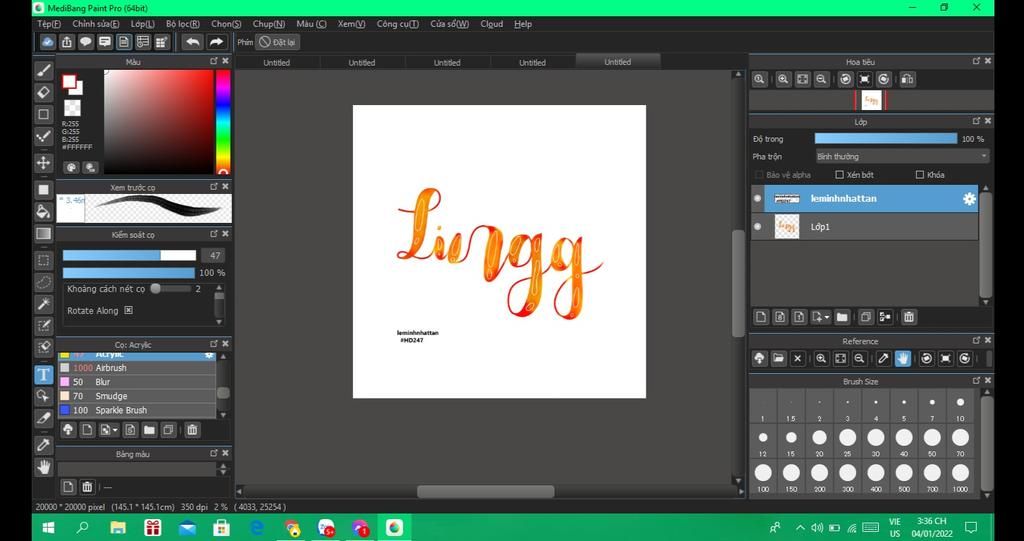Open add-brush dropdown arrow in brush panel
Viewport: 1024px width, 541px height.
click(x=116, y=430)
